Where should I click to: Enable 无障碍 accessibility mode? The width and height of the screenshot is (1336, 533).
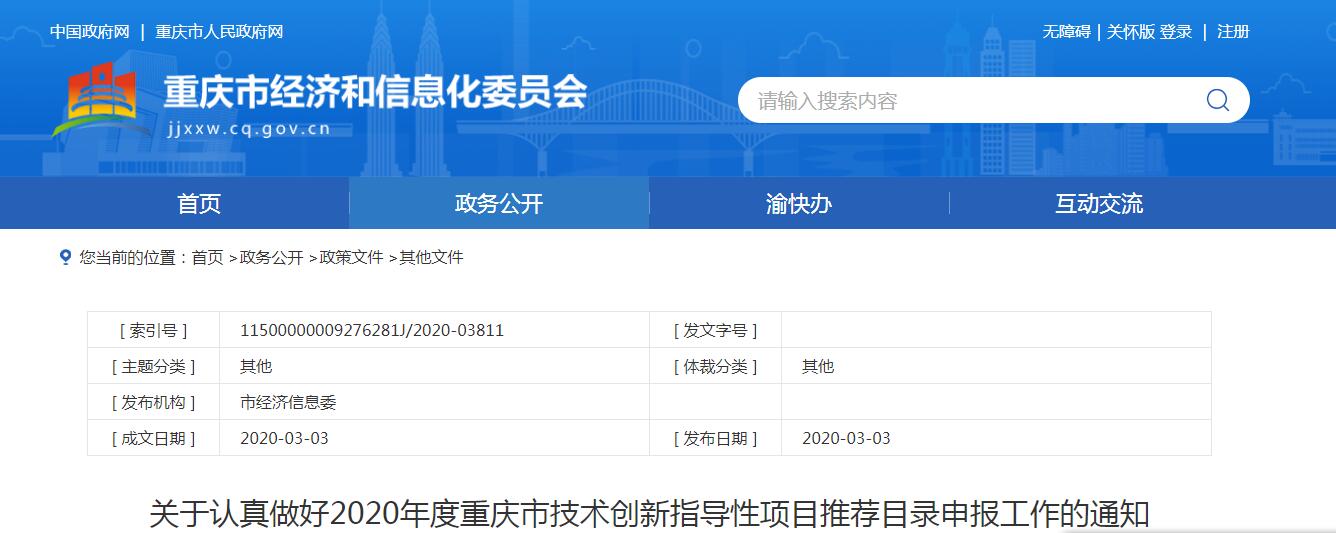(1066, 32)
